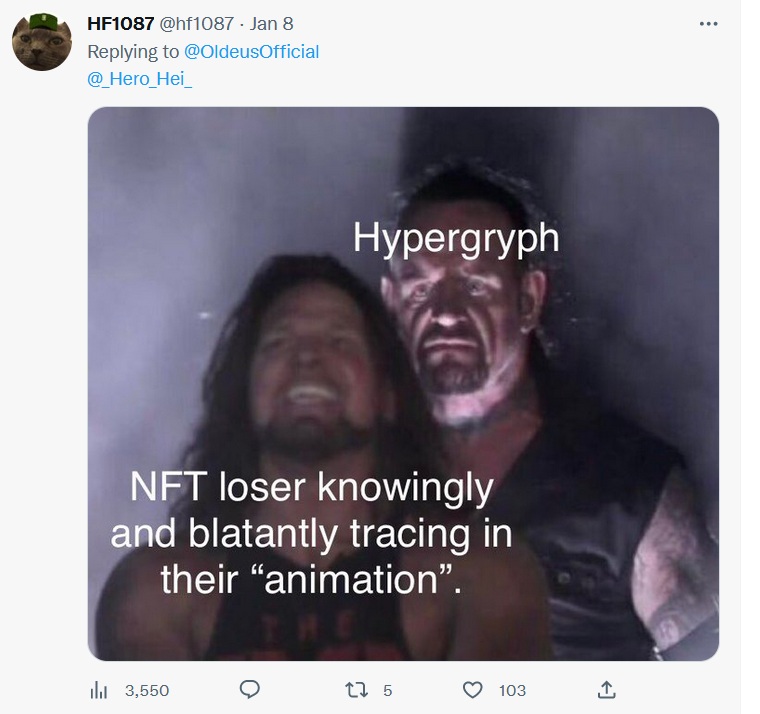
Task: Click the 'Hypergryph' caption on the meme
Action: (x=455, y=238)
